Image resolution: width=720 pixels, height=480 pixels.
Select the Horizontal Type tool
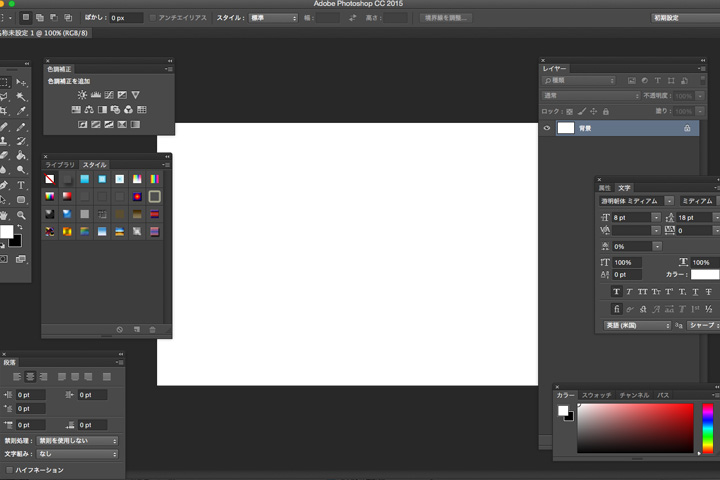click(x=21, y=185)
